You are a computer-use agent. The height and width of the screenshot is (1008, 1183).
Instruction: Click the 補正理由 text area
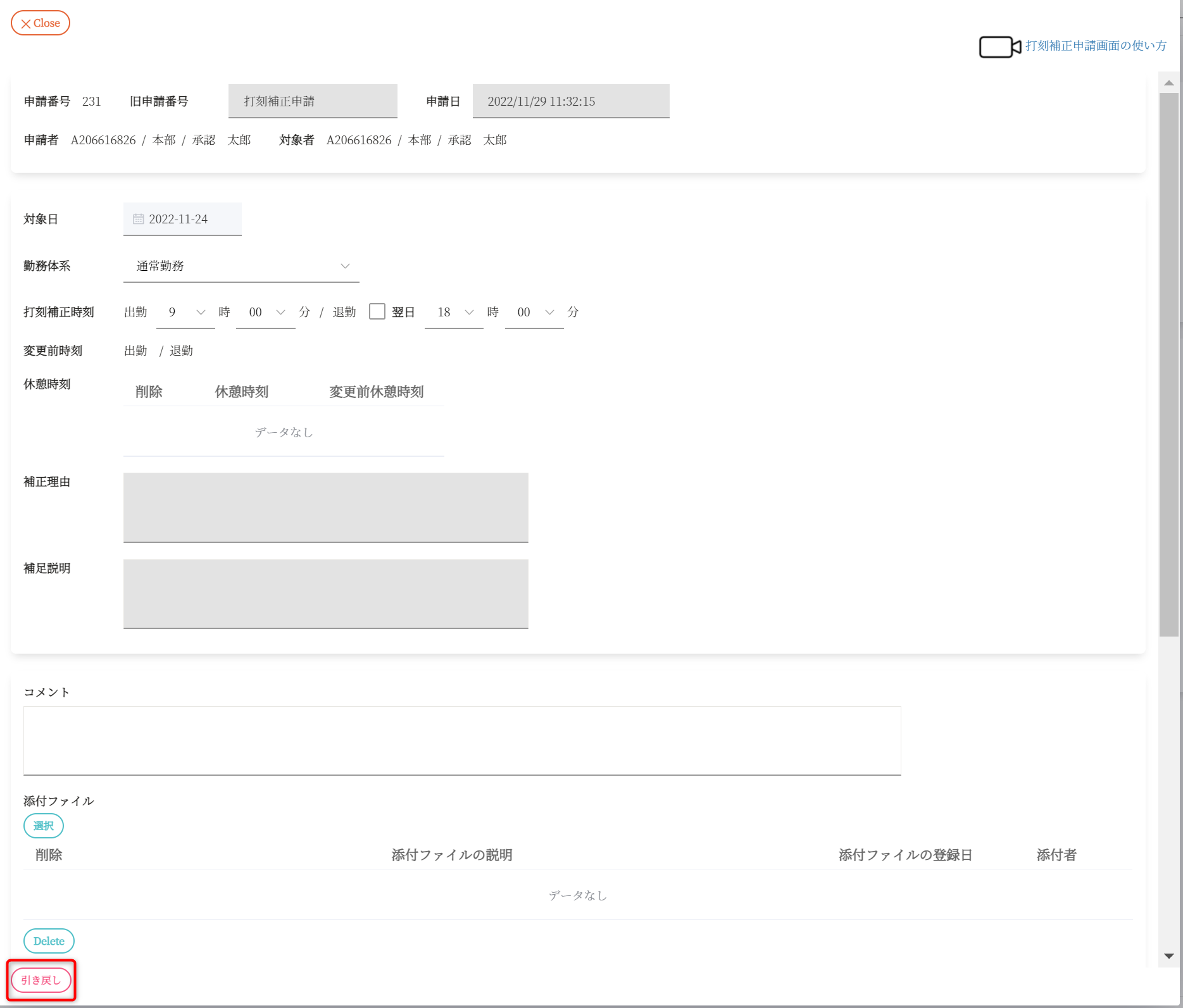tap(325, 507)
